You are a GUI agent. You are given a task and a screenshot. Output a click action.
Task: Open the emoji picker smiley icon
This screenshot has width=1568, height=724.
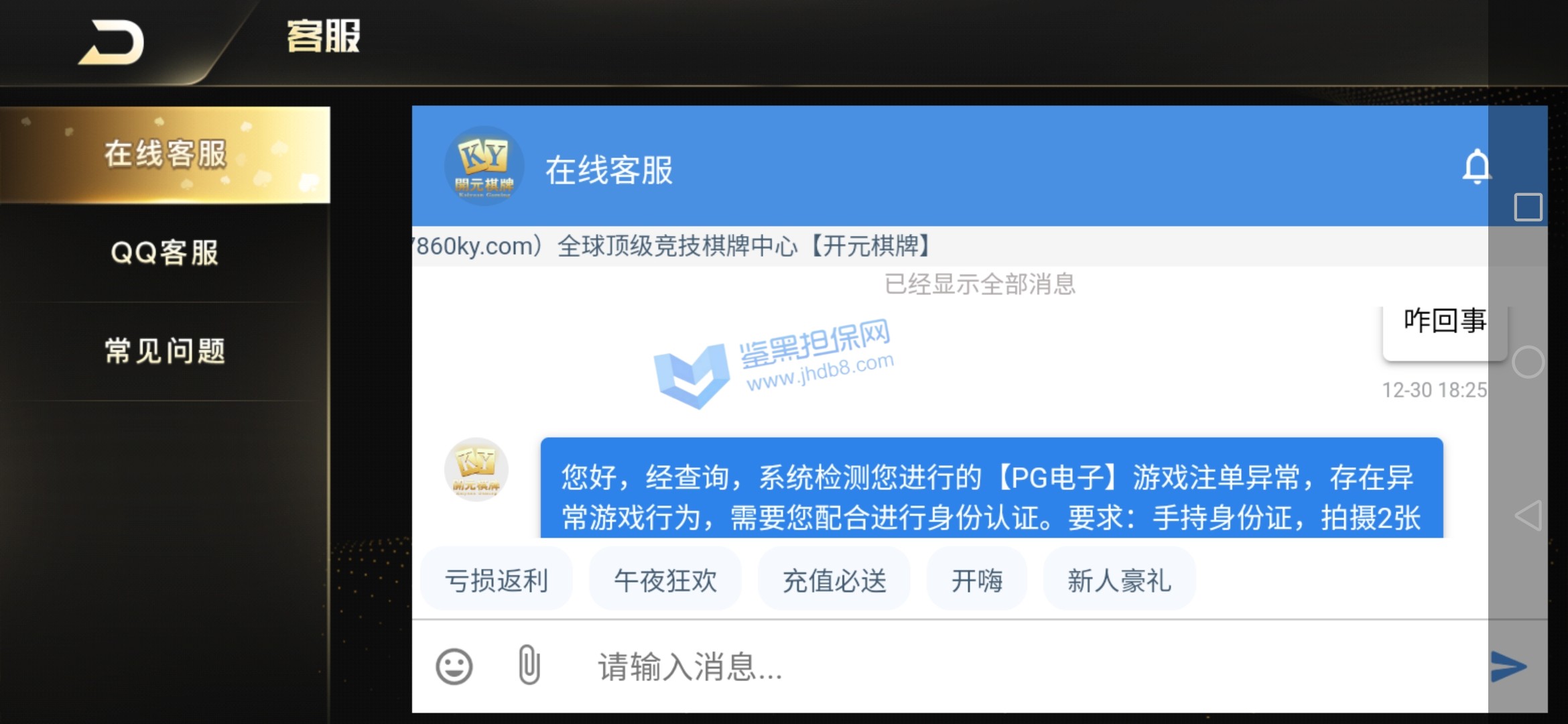point(454,666)
